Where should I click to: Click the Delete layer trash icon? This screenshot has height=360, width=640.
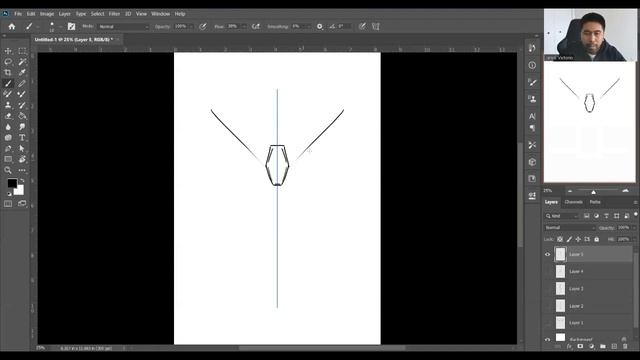coord(625,347)
